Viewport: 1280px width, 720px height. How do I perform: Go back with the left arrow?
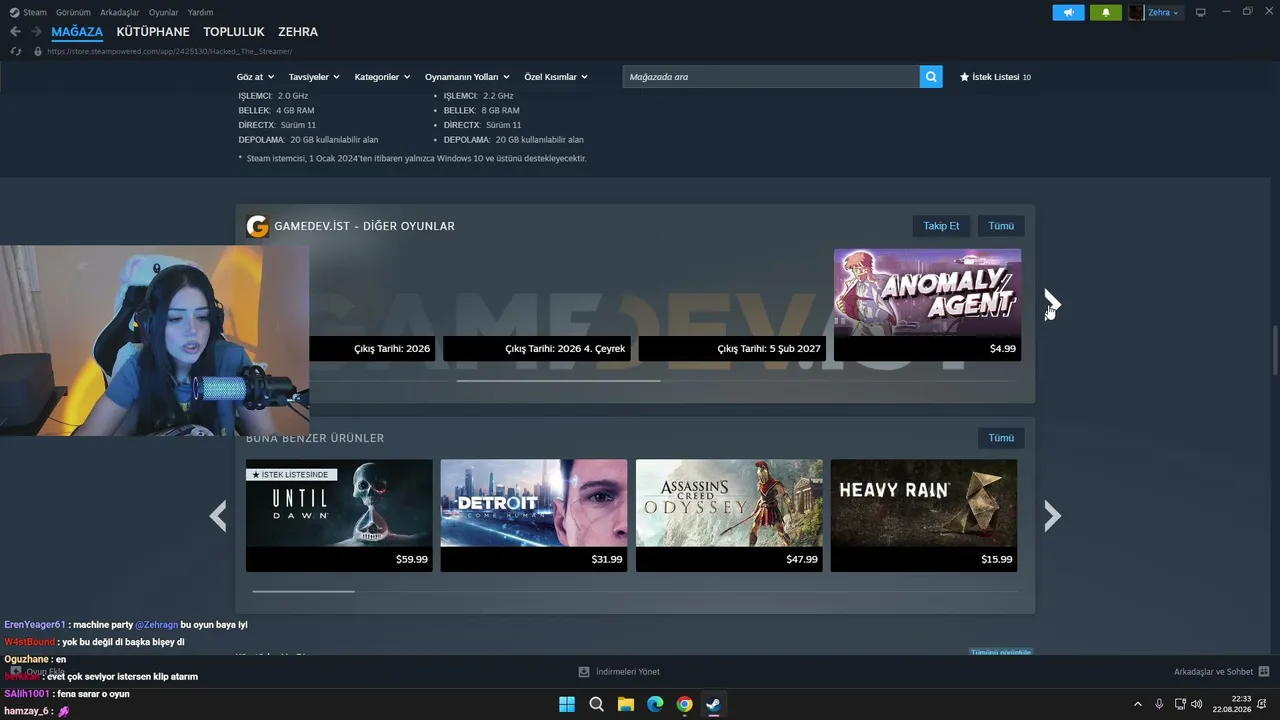(x=15, y=32)
